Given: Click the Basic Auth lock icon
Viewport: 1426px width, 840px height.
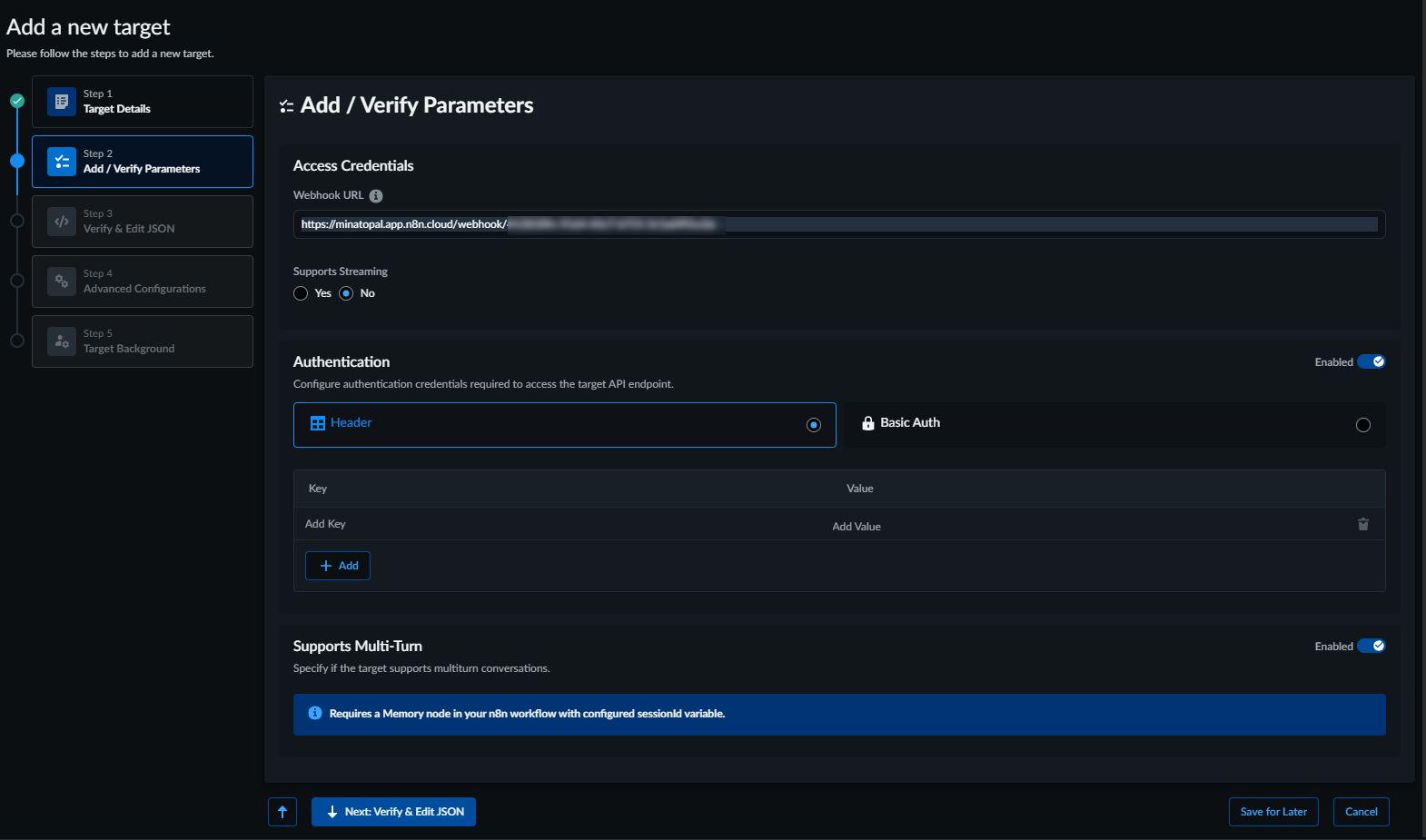Looking at the screenshot, I should click(x=868, y=423).
